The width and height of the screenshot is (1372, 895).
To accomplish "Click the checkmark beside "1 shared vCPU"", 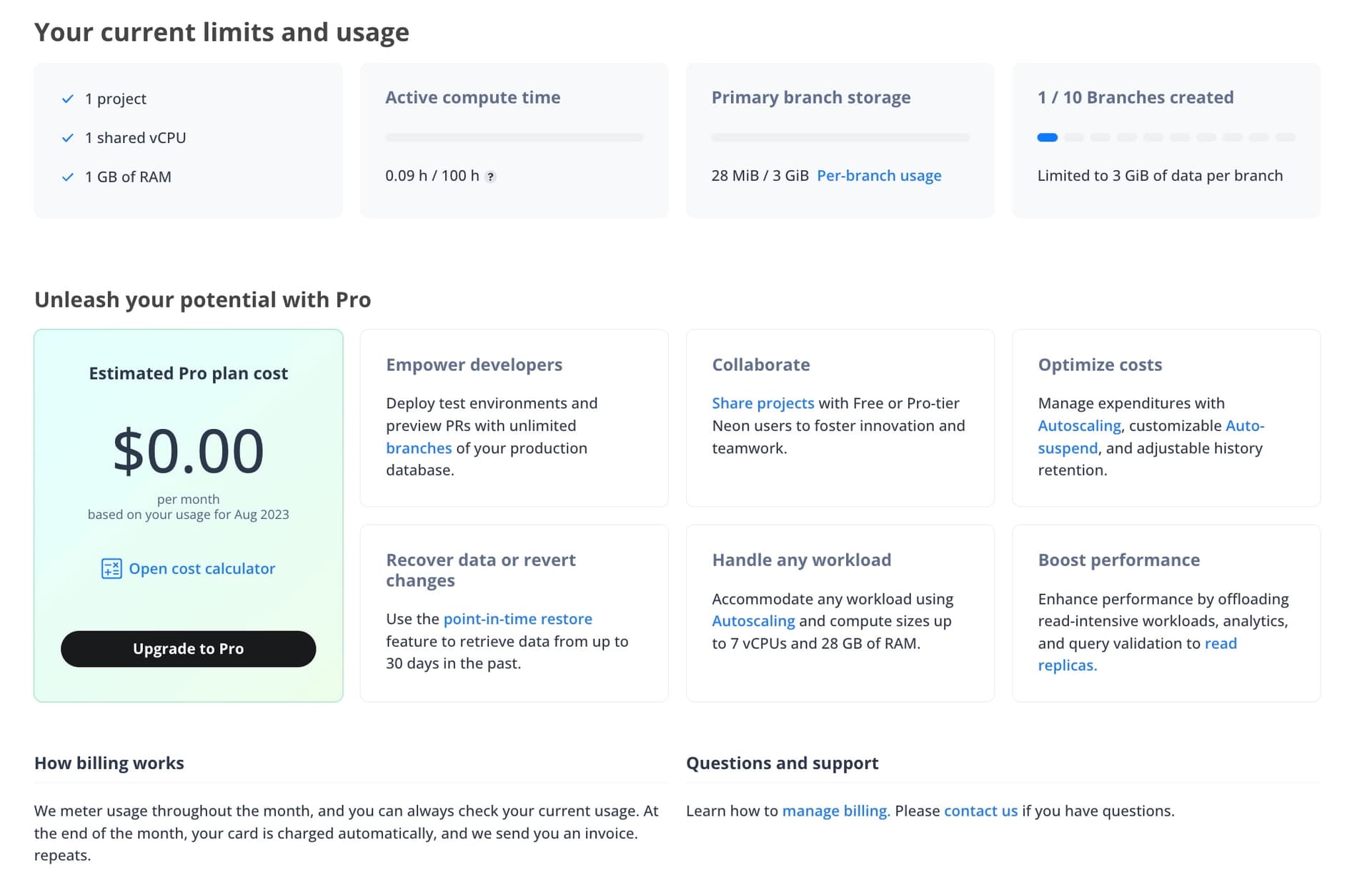I will pos(68,137).
